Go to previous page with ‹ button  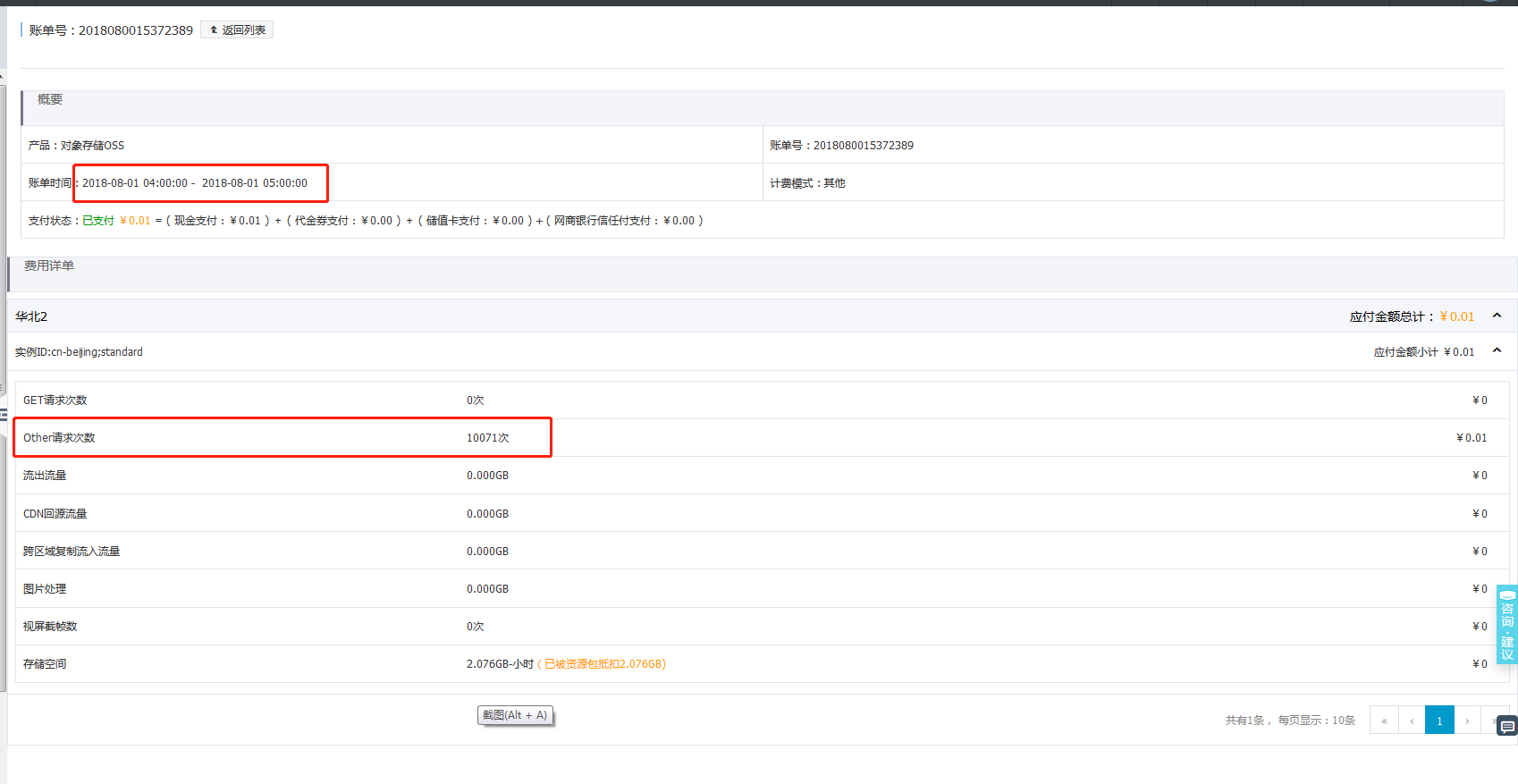1412,721
